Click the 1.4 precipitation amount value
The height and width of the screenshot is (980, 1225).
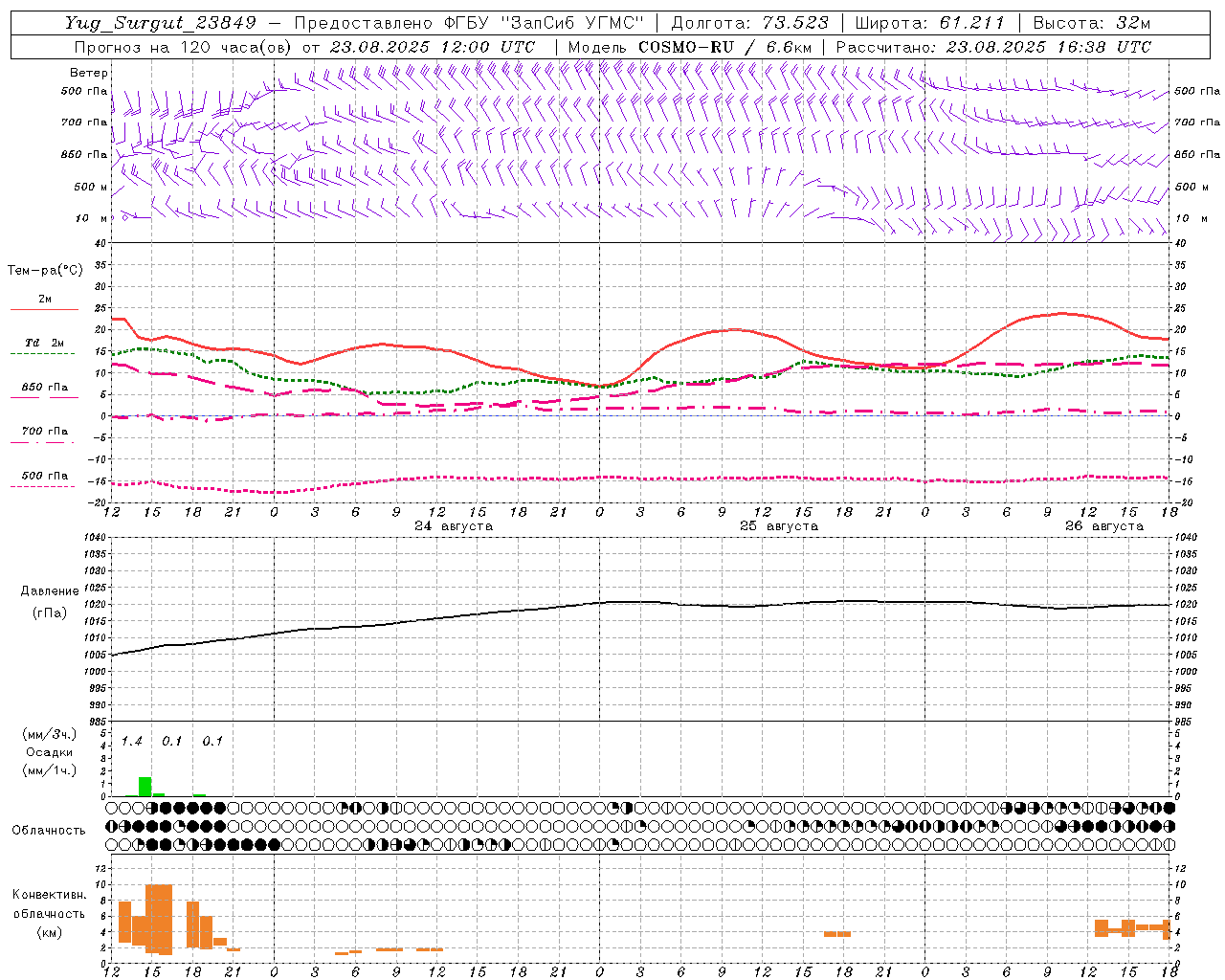point(132,741)
